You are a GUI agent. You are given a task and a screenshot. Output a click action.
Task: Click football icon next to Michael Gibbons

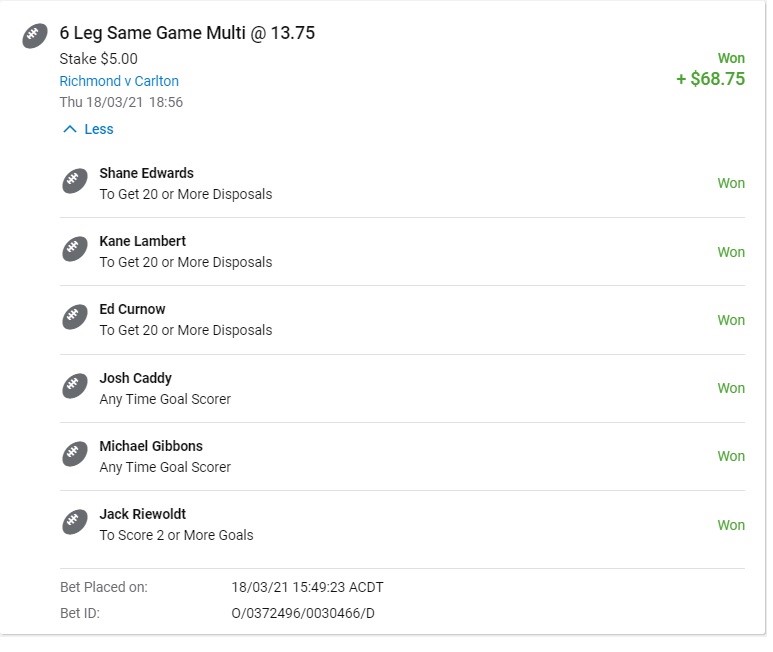pyautogui.click(x=74, y=455)
